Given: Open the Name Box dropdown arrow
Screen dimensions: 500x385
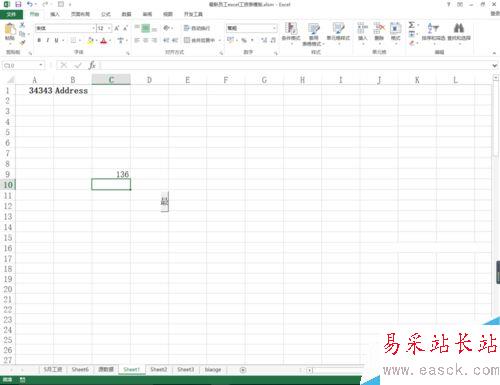Looking at the screenshot, I should coord(41,65).
